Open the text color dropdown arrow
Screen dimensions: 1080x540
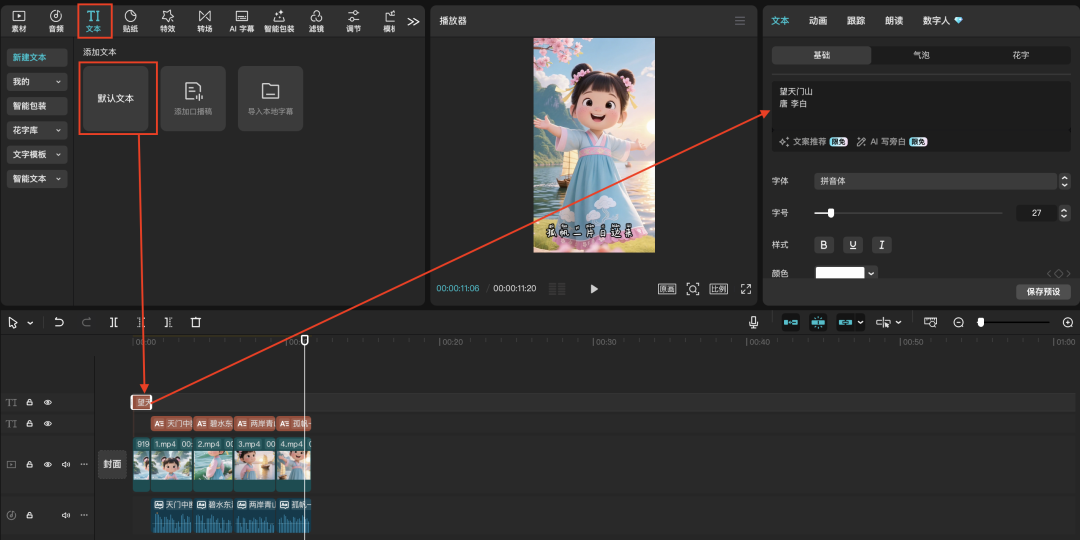pos(872,273)
